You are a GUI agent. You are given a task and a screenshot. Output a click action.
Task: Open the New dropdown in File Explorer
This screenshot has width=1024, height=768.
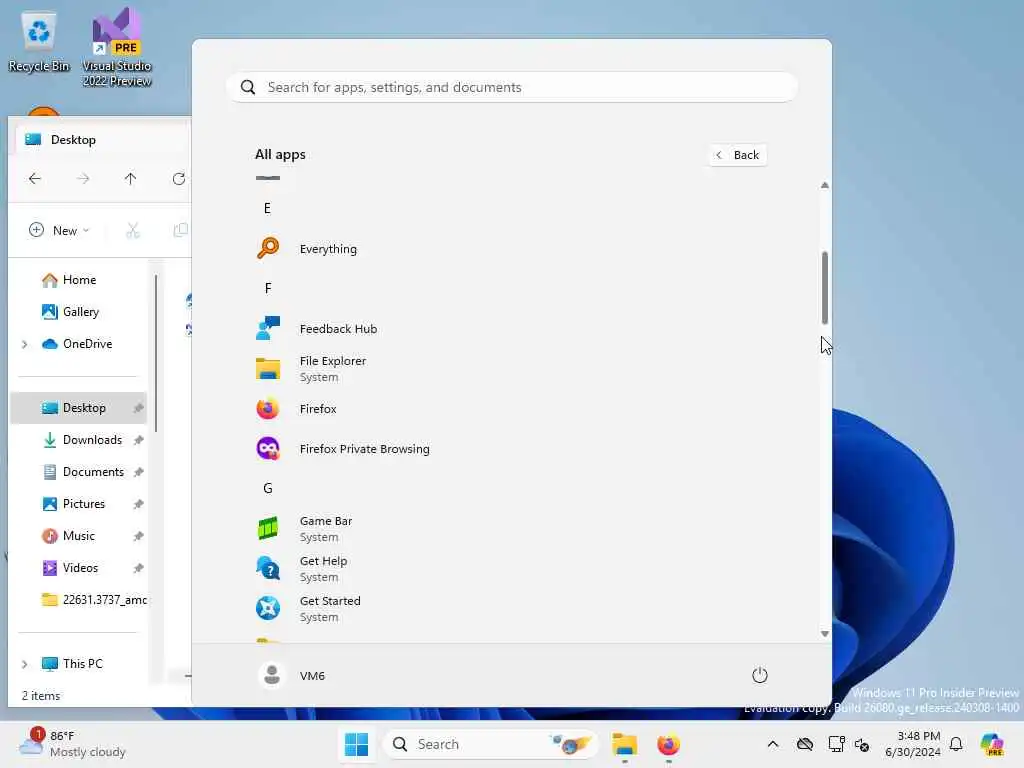59,230
